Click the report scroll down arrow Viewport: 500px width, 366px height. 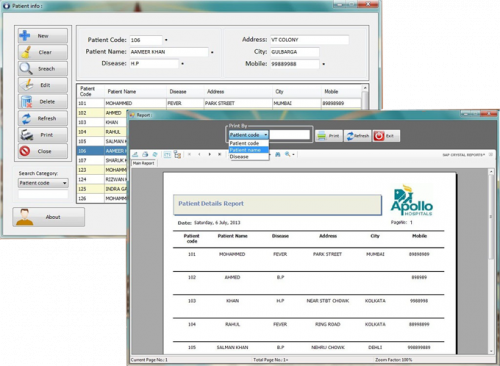pyautogui.click(x=491, y=351)
